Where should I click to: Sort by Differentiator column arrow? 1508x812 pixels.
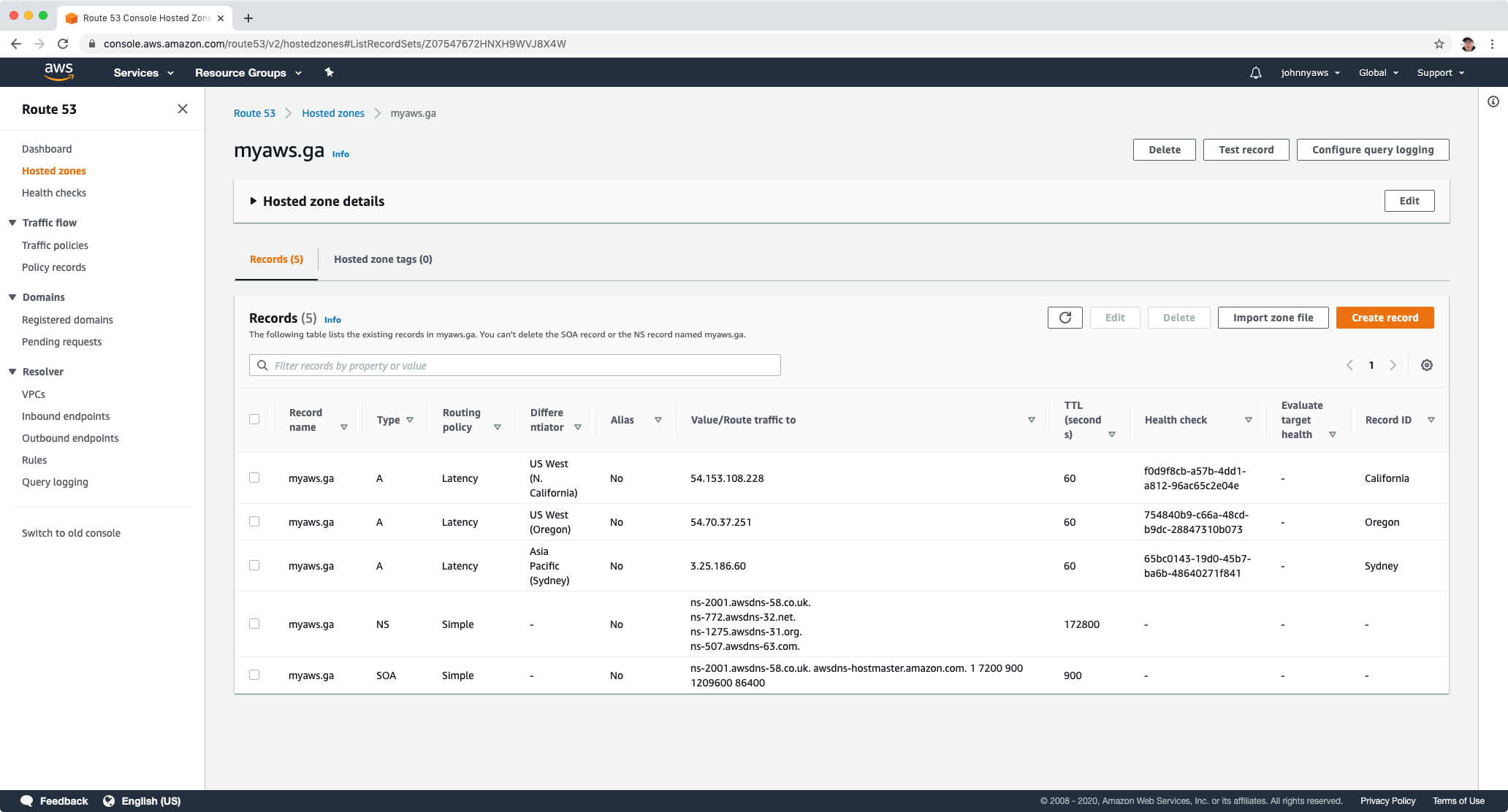(578, 427)
